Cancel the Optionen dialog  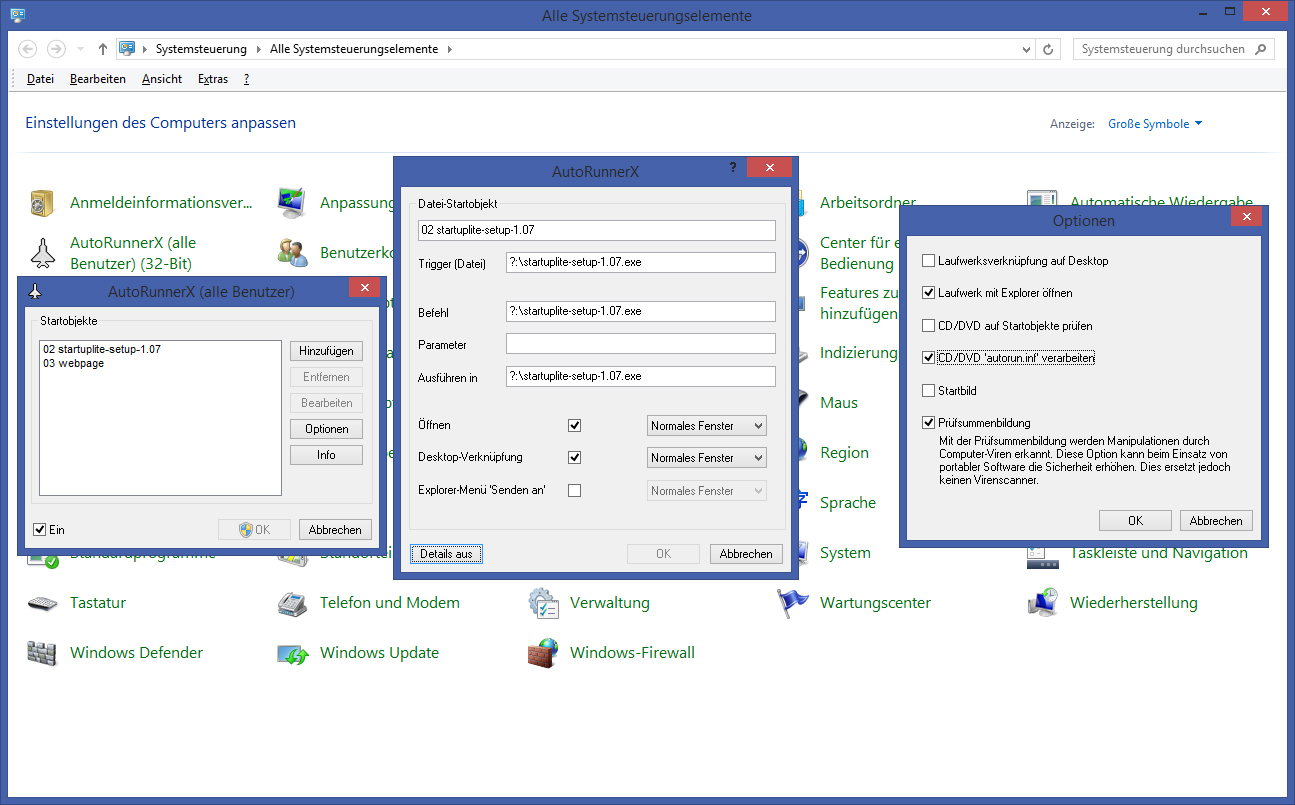pos(1216,521)
